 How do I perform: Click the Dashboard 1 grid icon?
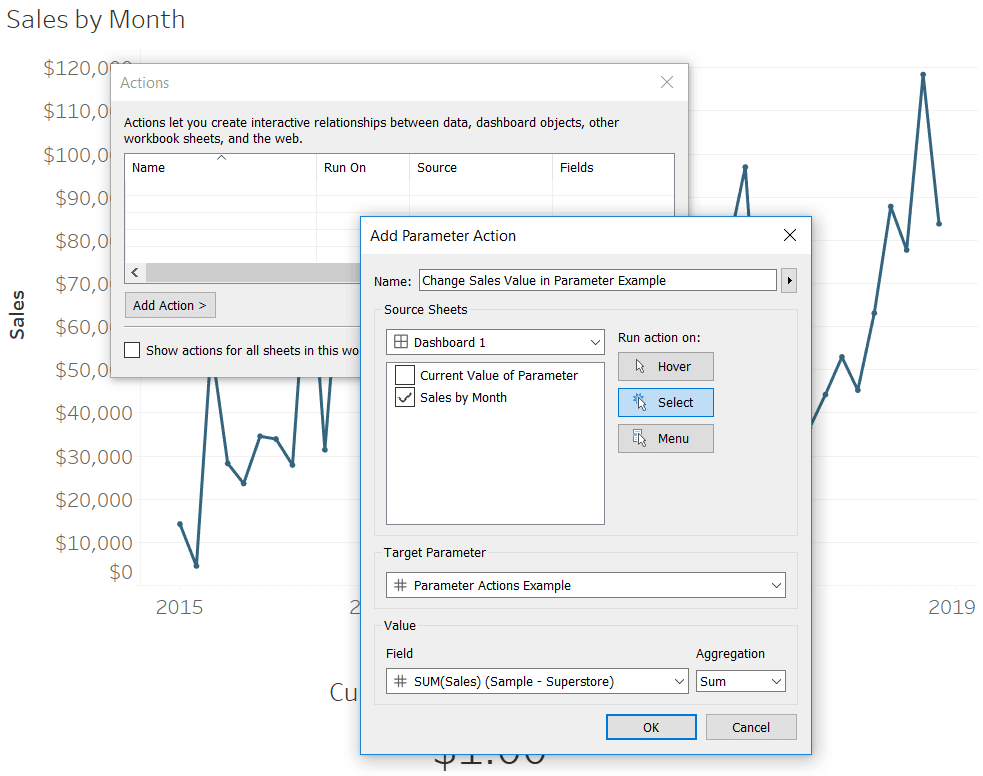401,342
